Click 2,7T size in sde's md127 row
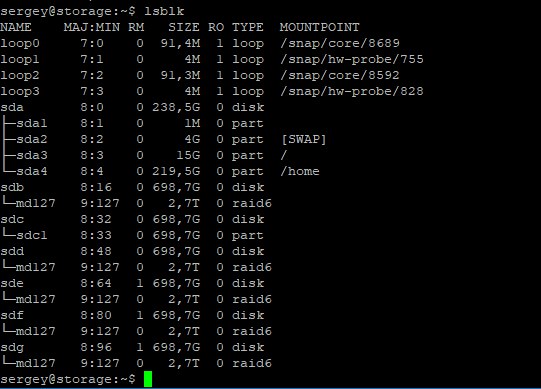The image size is (541, 389). click(184, 299)
